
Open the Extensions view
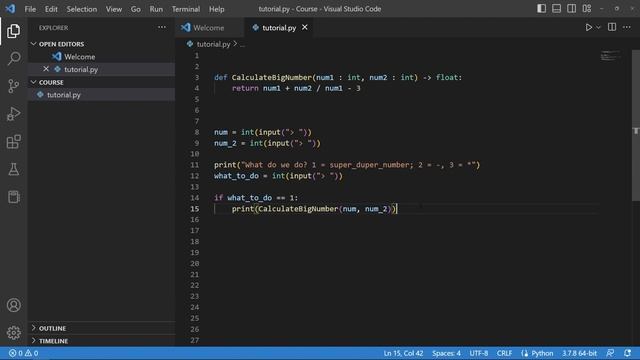[x=13, y=141]
